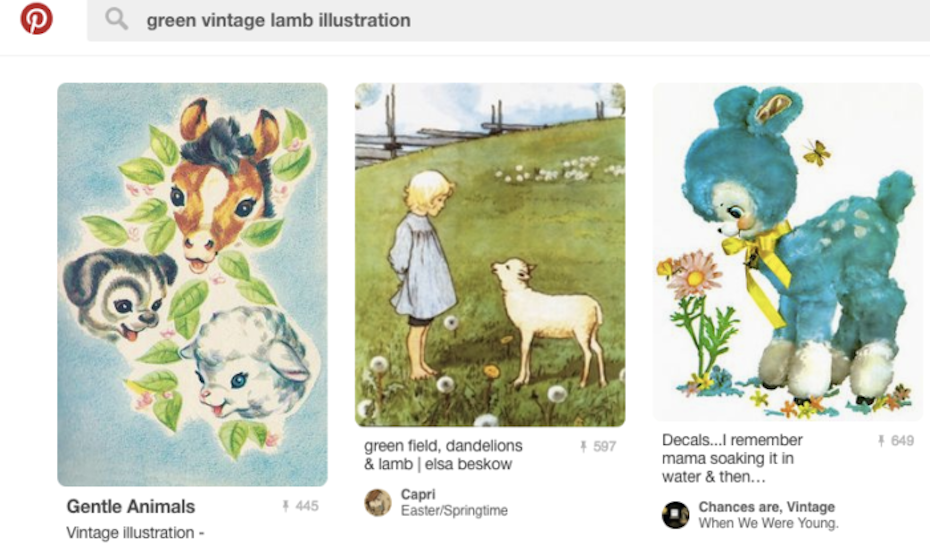The image size is (930, 545).
Task: Click Capri's round profile avatar
Action: point(378,502)
